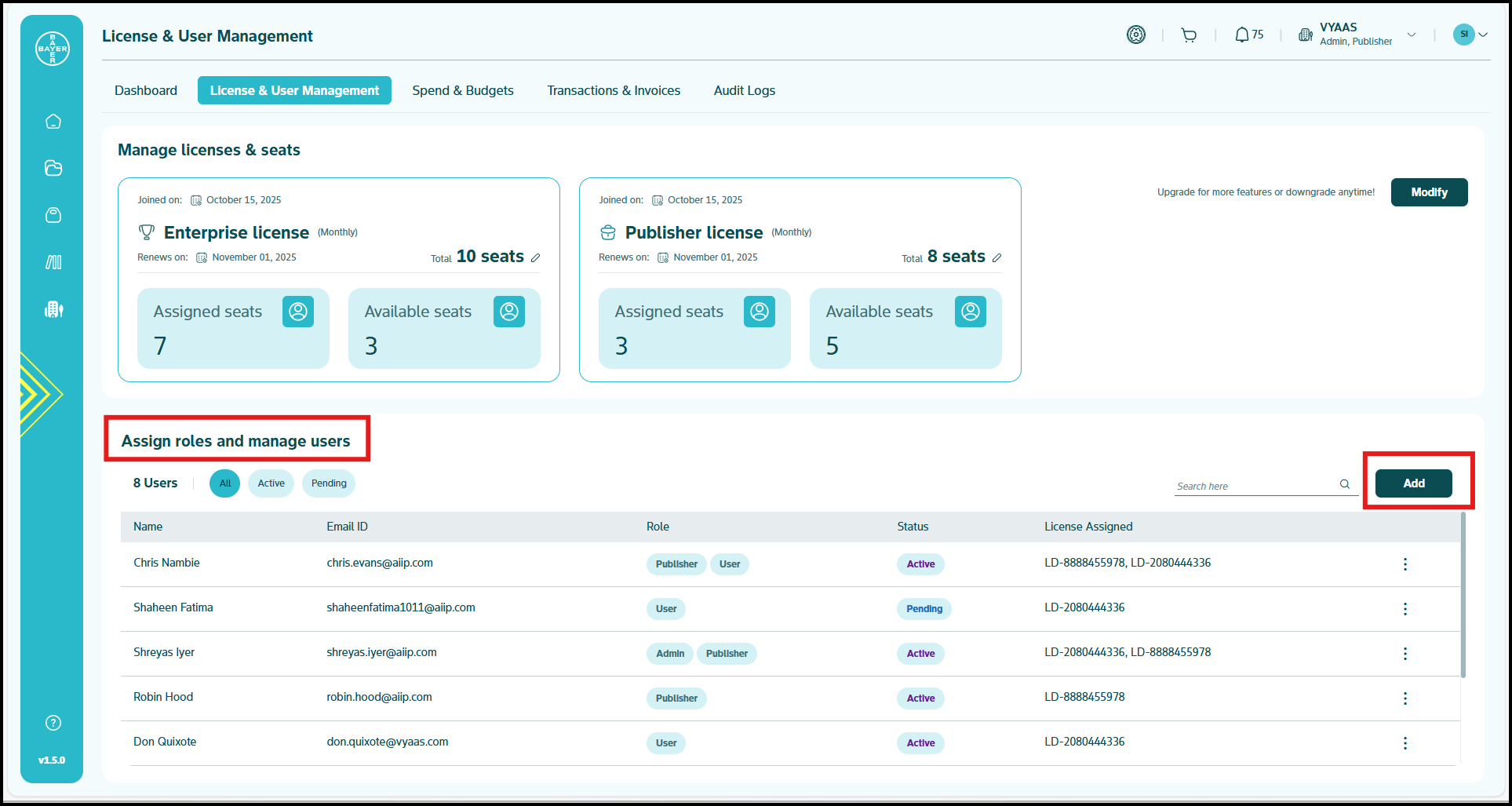Filter users by Pending status
This screenshot has height=806, width=1512.
point(329,483)
